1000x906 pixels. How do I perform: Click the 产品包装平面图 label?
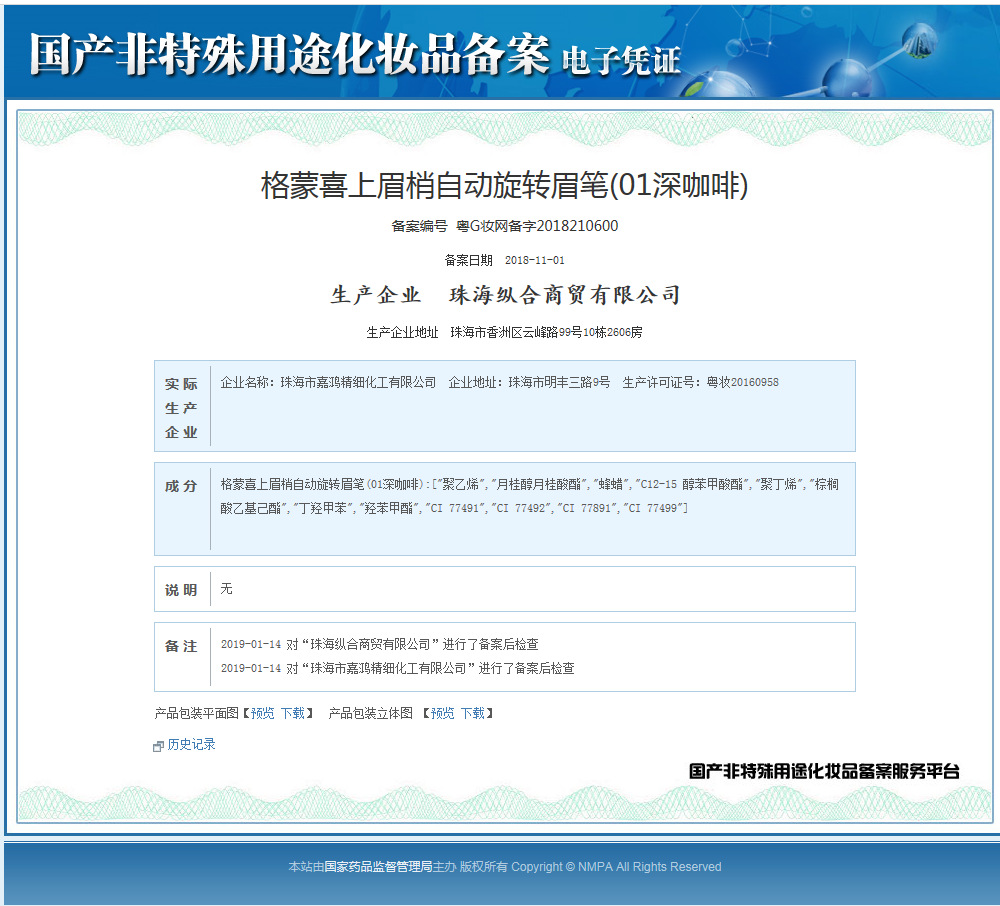coord(196,713)
